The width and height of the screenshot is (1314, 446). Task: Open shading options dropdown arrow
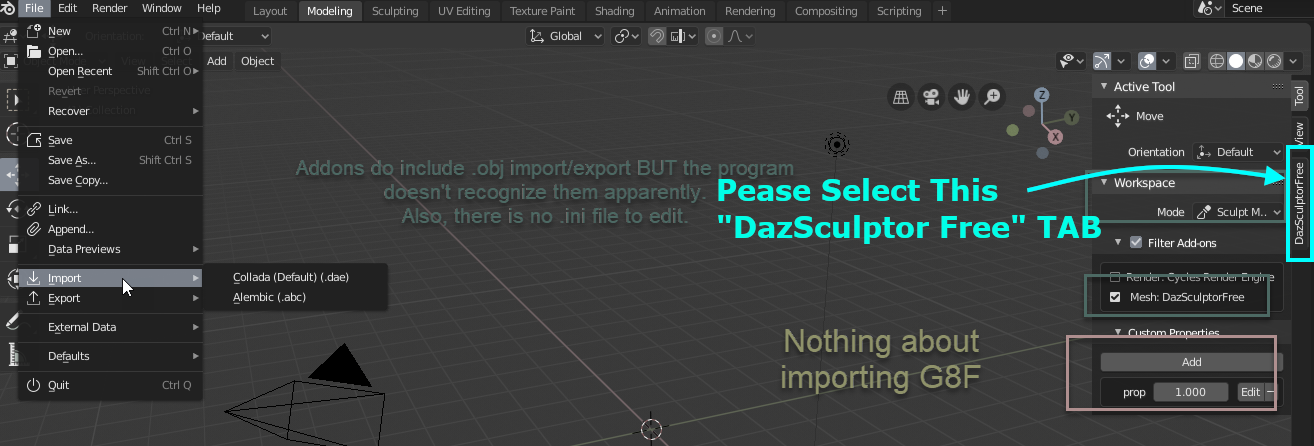click(x=1291, y=61)
